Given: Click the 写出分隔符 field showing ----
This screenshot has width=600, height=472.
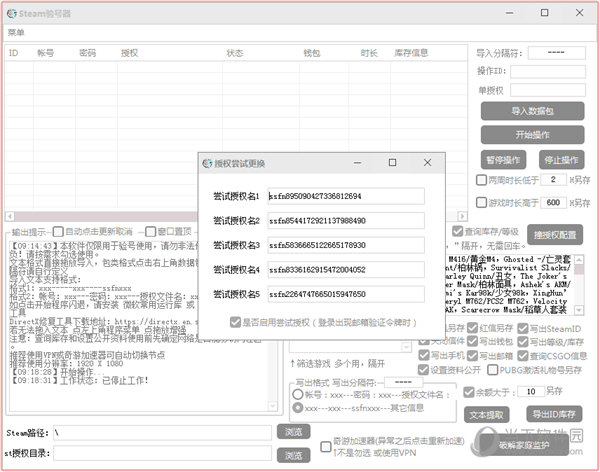Looking at the screenshot, I should click(403, 382).
